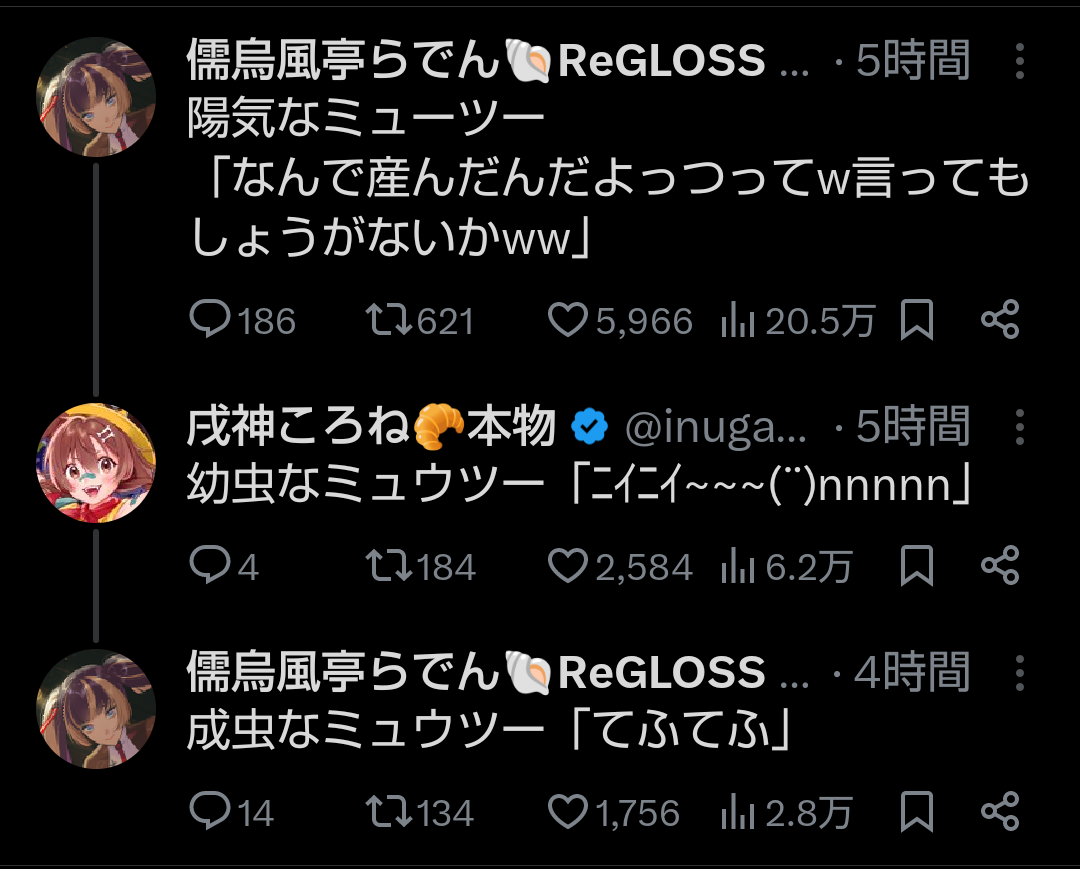
Task: View analytics showing 2.8万 views
Action: click(x=737, y=812)
